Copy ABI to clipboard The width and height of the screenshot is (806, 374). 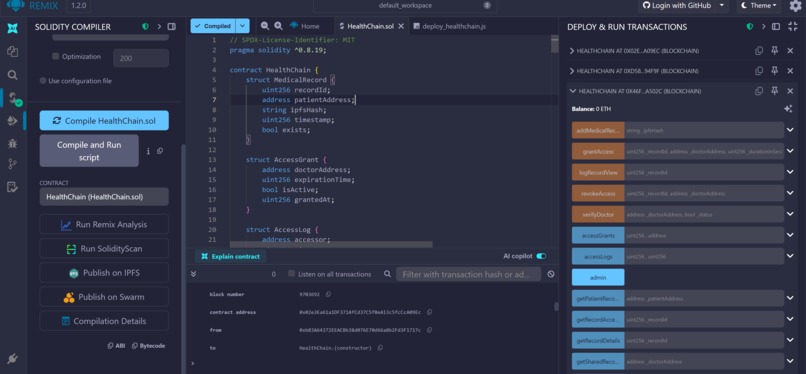(x=116, y=346)
